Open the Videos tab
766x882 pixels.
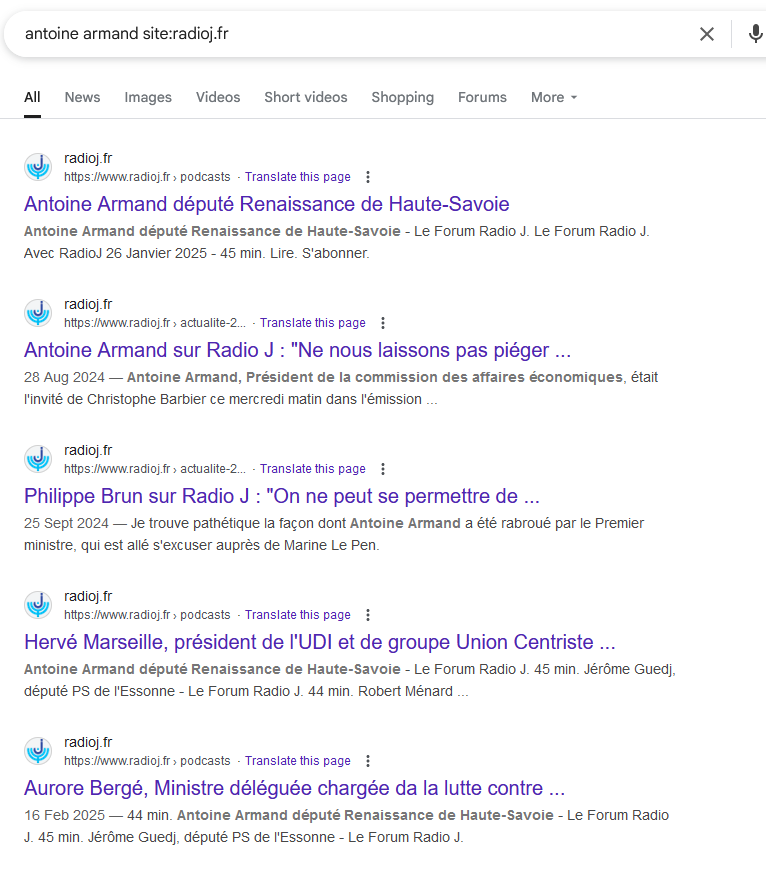(x=218, y=97)
